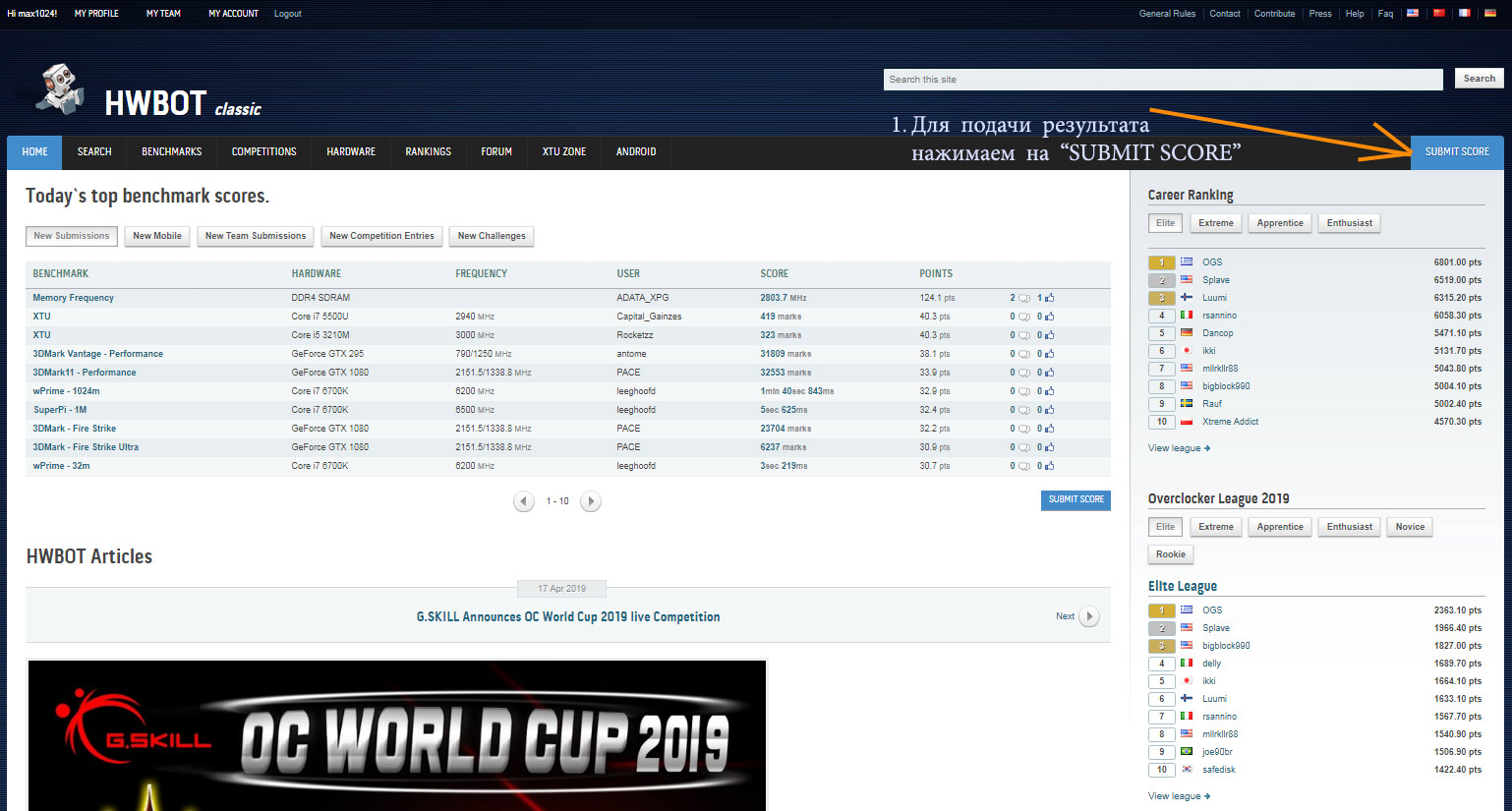This screenshot has height=811, width=1512.
Task: Open the FORUM menu item
Action: tap(496, 152)
